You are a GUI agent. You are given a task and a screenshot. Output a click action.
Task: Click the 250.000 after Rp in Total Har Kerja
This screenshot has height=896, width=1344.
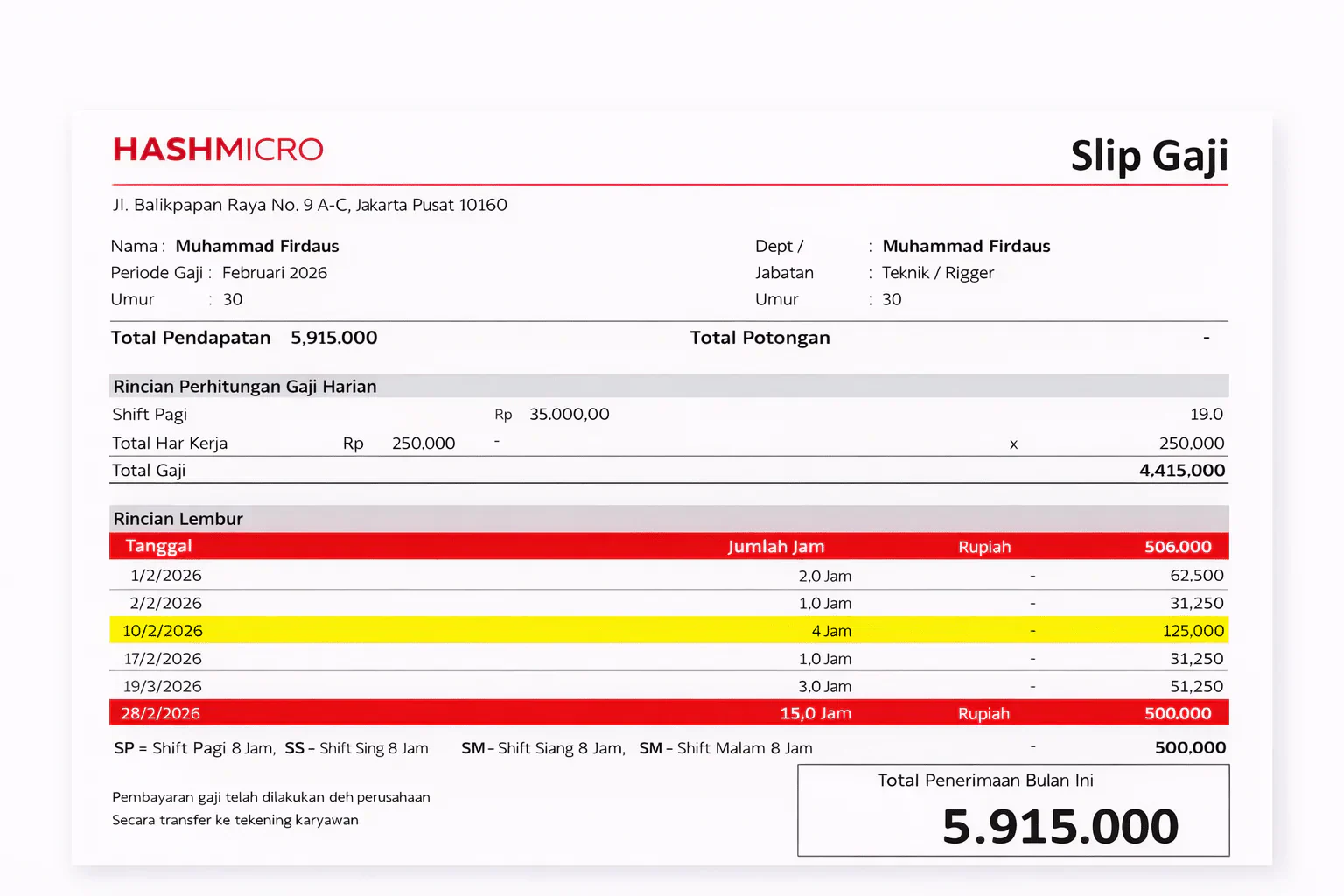coord(423,444)
